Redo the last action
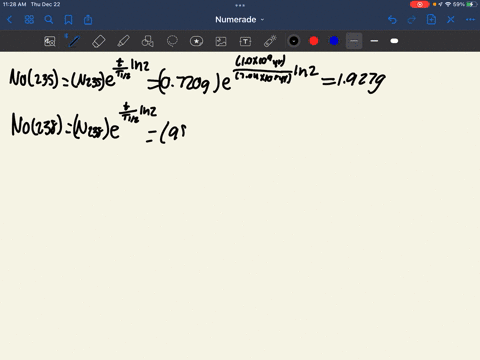 [412, 20]
